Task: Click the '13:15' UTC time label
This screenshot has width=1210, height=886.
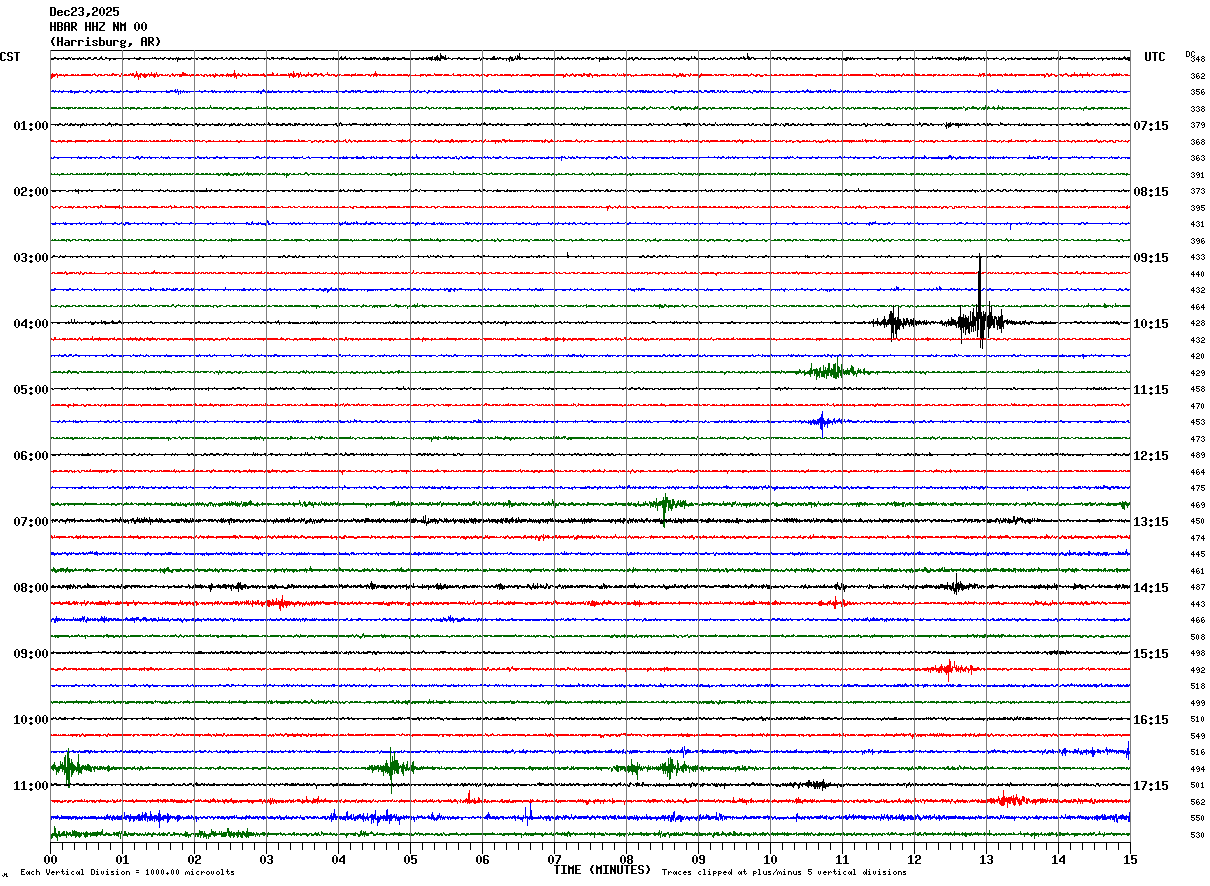Action: point(1151,522)
